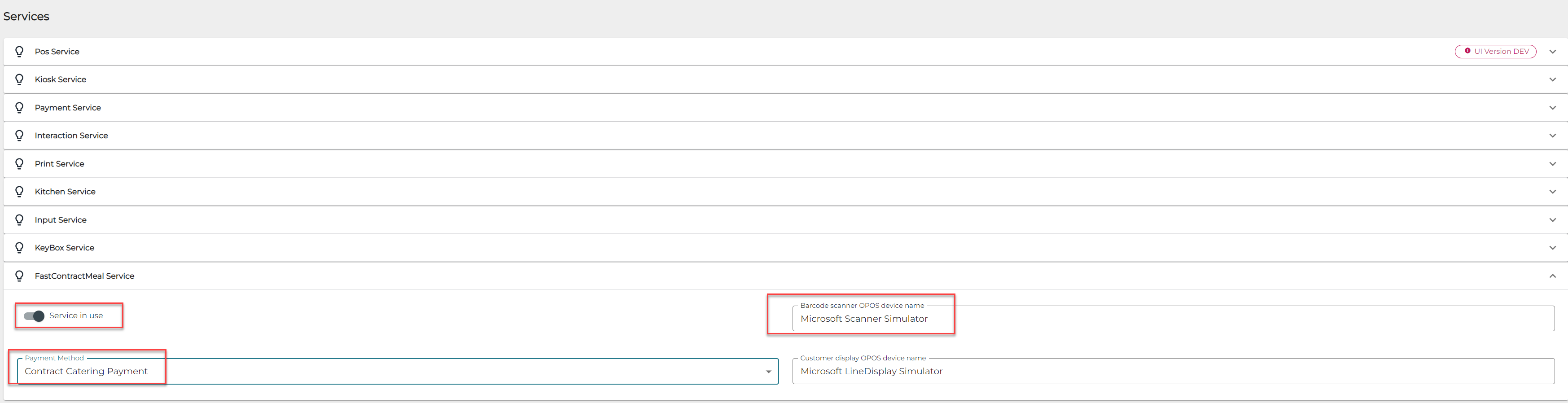Click the lightbulb icon beside Pos Service
This screenshot has height=403, width=1568.
[x=19, y=52]
